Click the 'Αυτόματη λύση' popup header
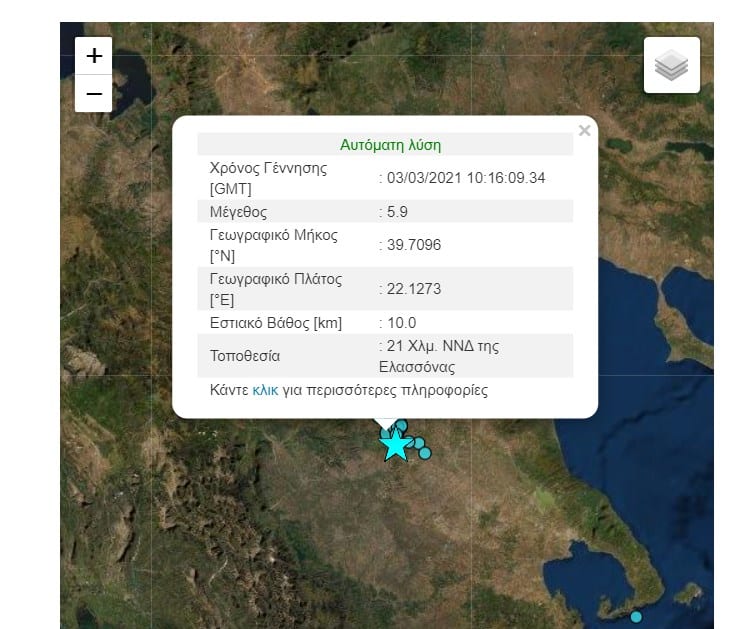742x629 pixels. point(391,145)
